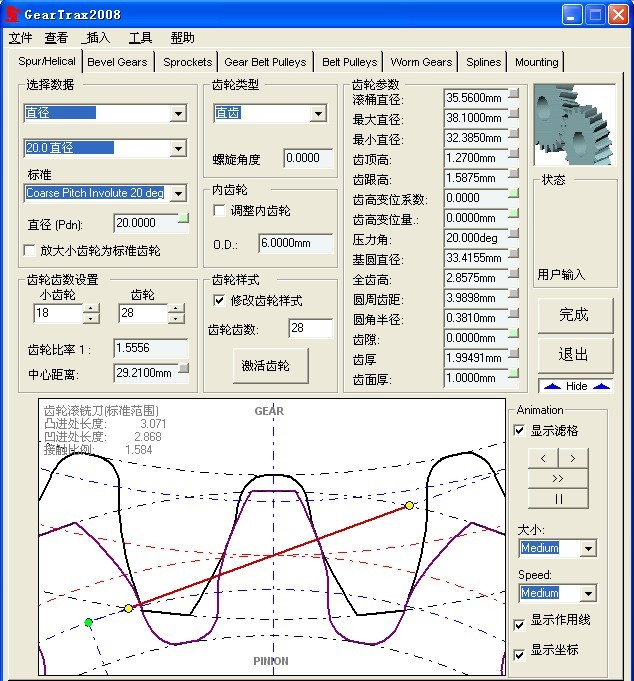
Task: Play animation with the >> button
Action: [558, 479]
